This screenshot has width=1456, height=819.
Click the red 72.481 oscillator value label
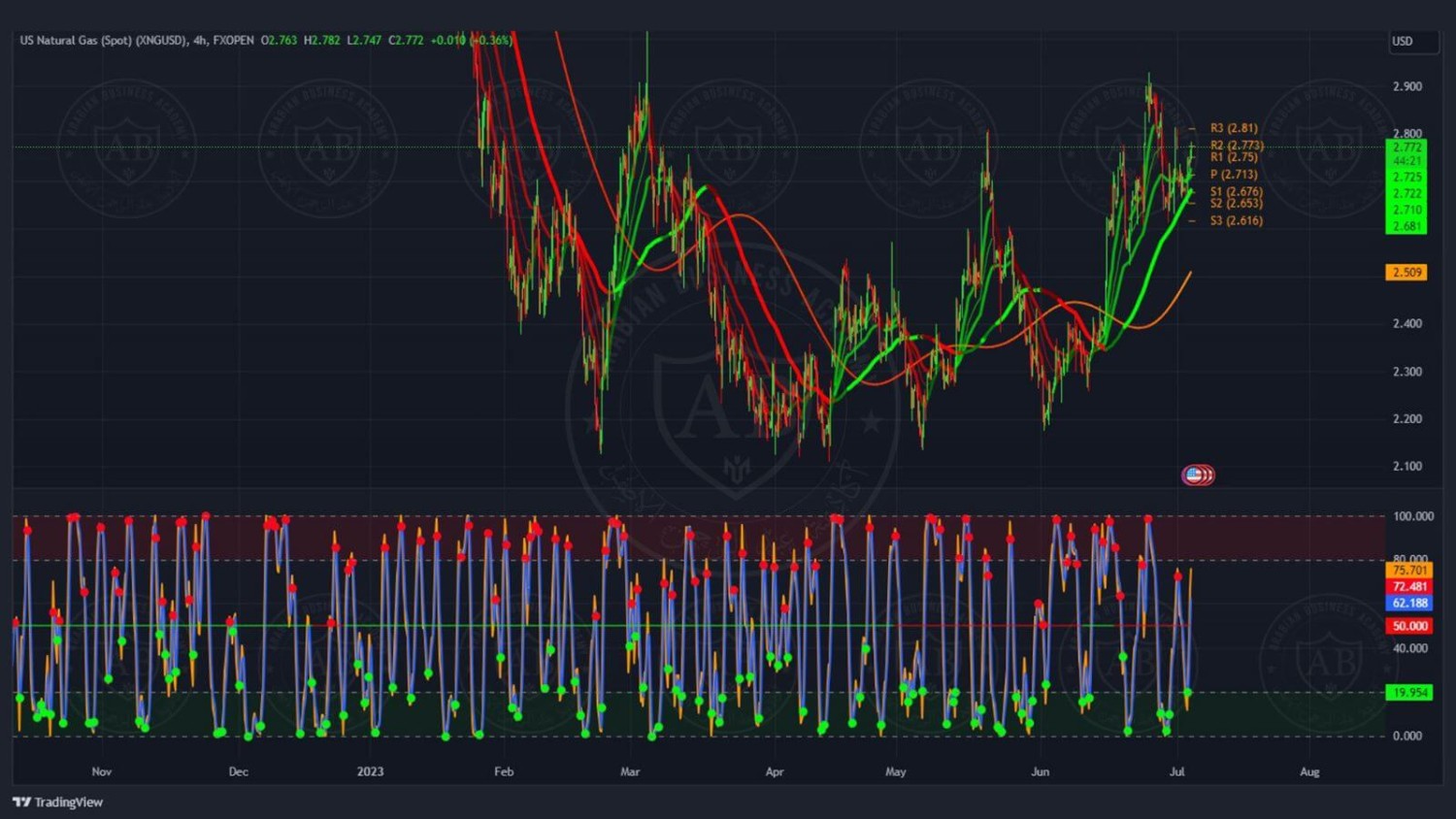tap(1409, 587)
